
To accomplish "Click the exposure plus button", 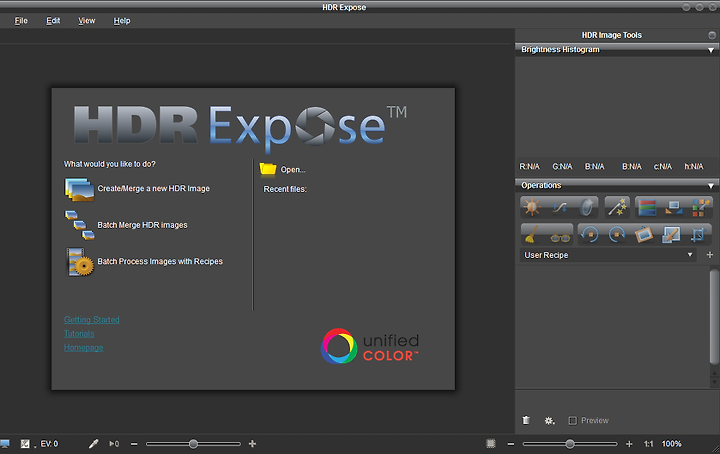I will pyautogui.click(x=252, y=443).
